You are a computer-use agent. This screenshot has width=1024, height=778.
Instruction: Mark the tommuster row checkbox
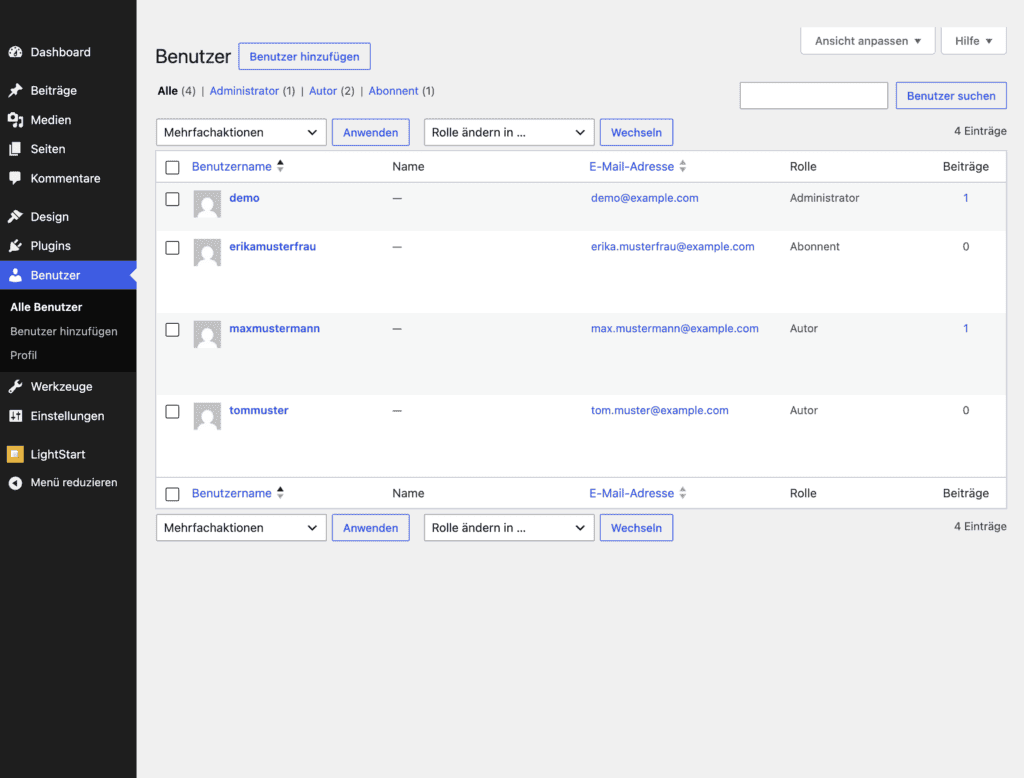tap(172, 412)
